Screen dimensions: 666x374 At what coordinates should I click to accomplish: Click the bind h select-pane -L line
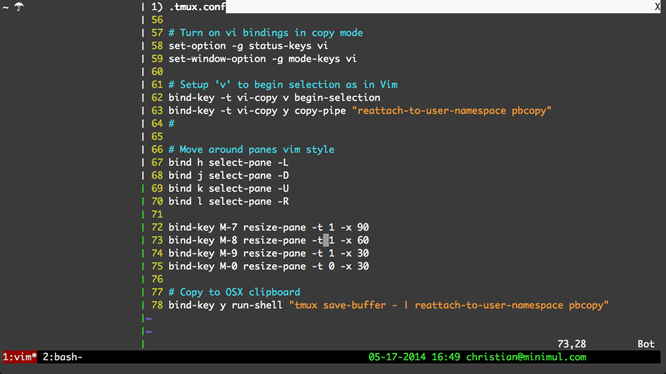point(229,163)
